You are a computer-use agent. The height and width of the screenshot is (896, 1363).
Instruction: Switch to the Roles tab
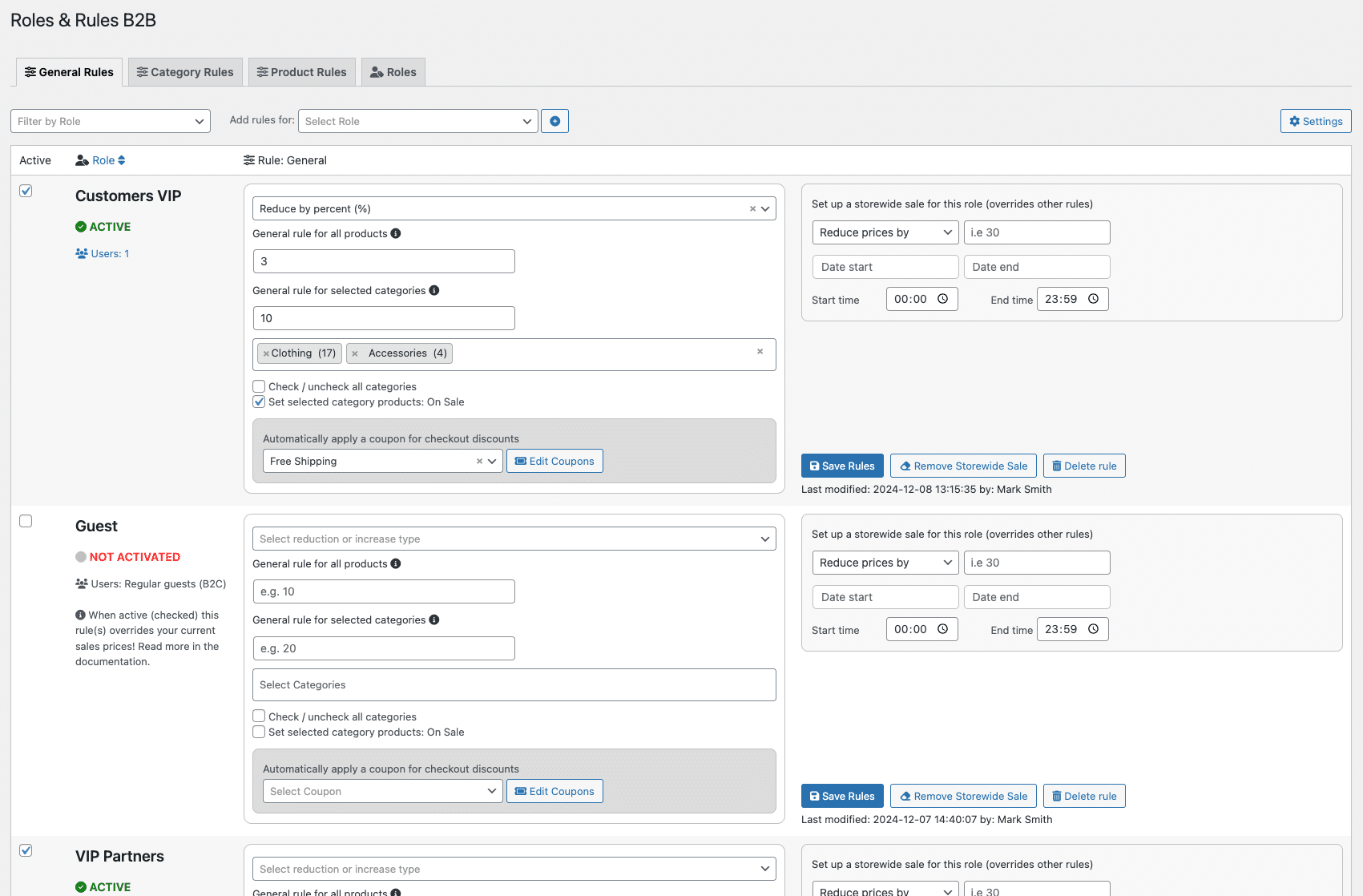(x=393, y=72)
